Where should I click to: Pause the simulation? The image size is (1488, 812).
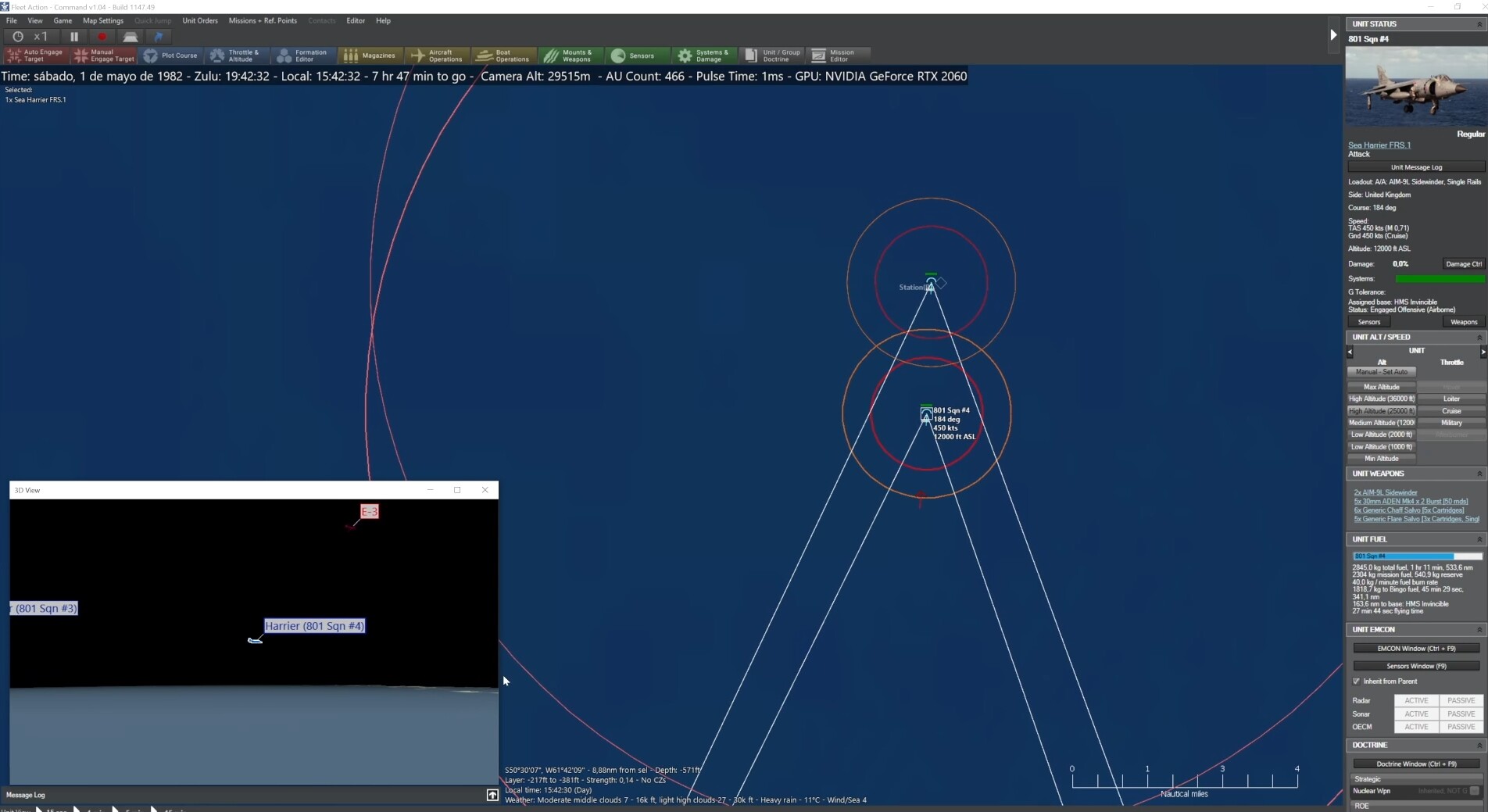coord(74,36)
